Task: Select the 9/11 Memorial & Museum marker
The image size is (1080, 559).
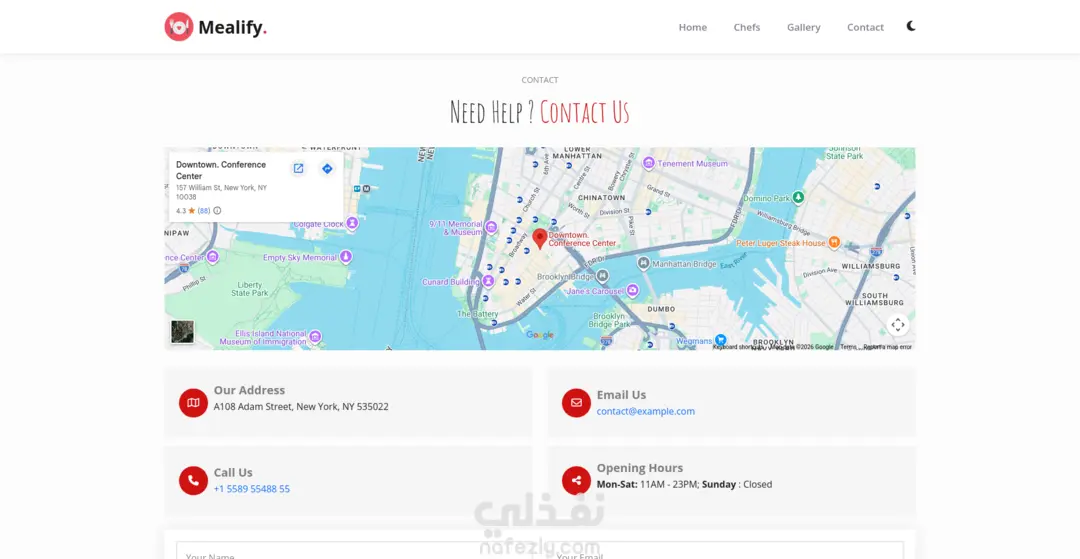Action: pyautogui.click(x=491, y=227)
